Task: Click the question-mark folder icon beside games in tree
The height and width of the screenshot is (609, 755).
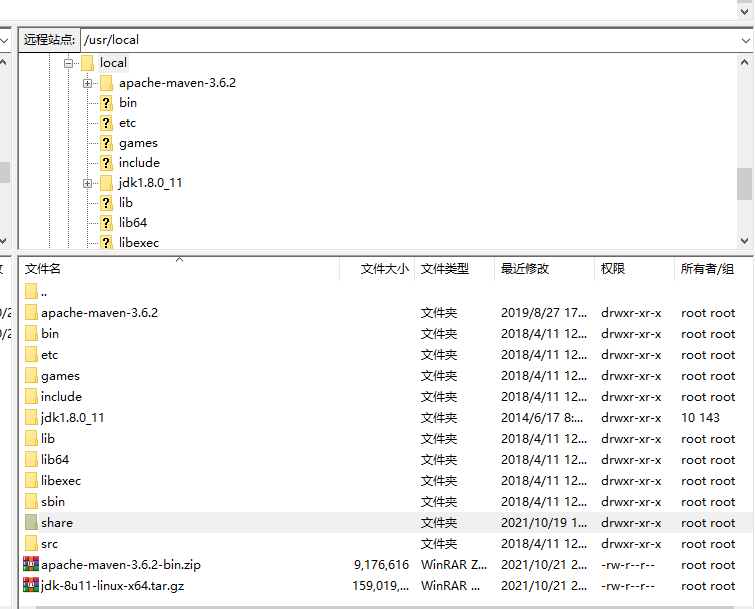Action: [x=106, y=143]
